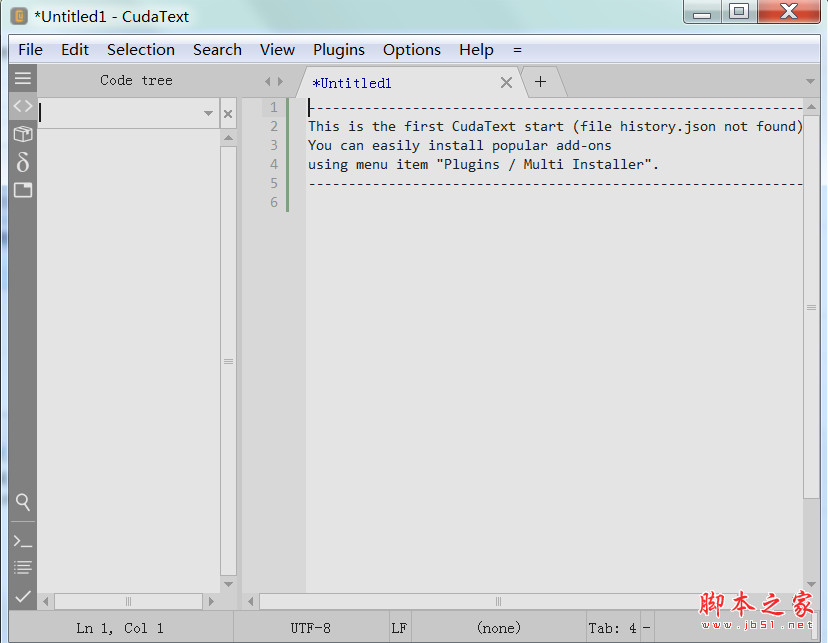Change encoding via UTF-8 status field
The image size is (828, 643).
click(311, 628)
